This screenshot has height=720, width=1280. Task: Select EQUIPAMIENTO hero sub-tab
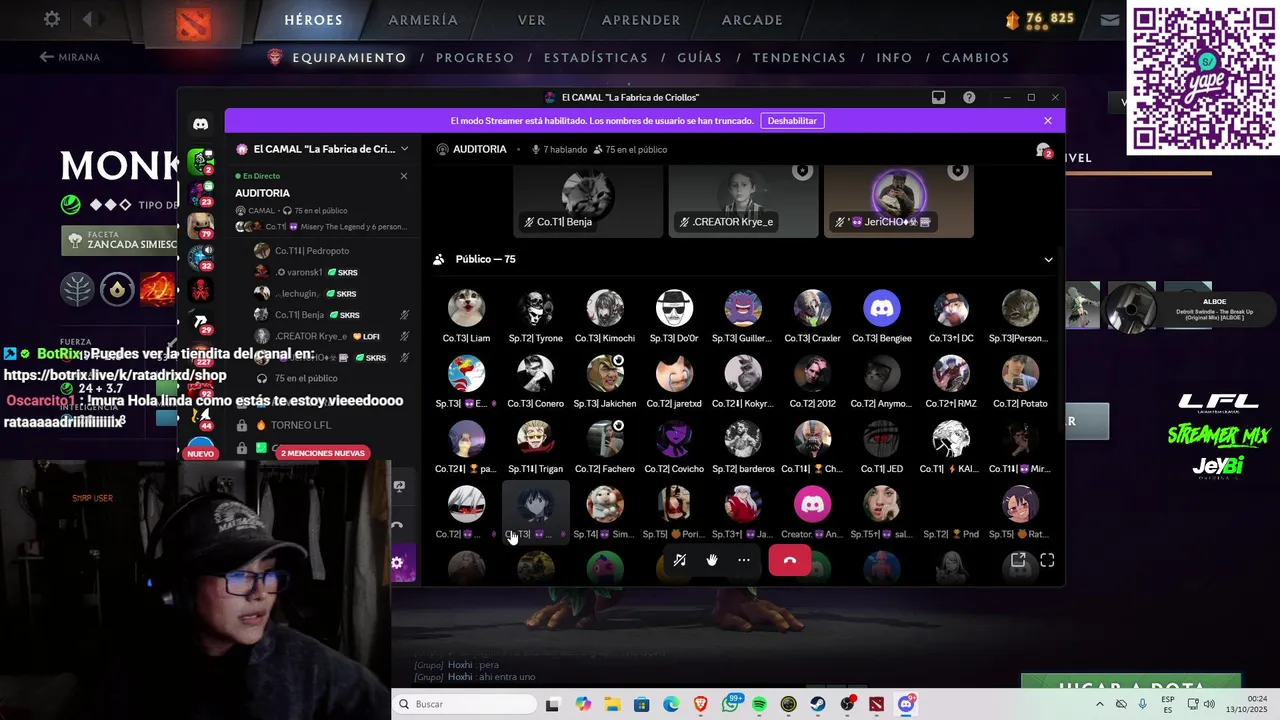pyautogui.click(x=349, y=58)
